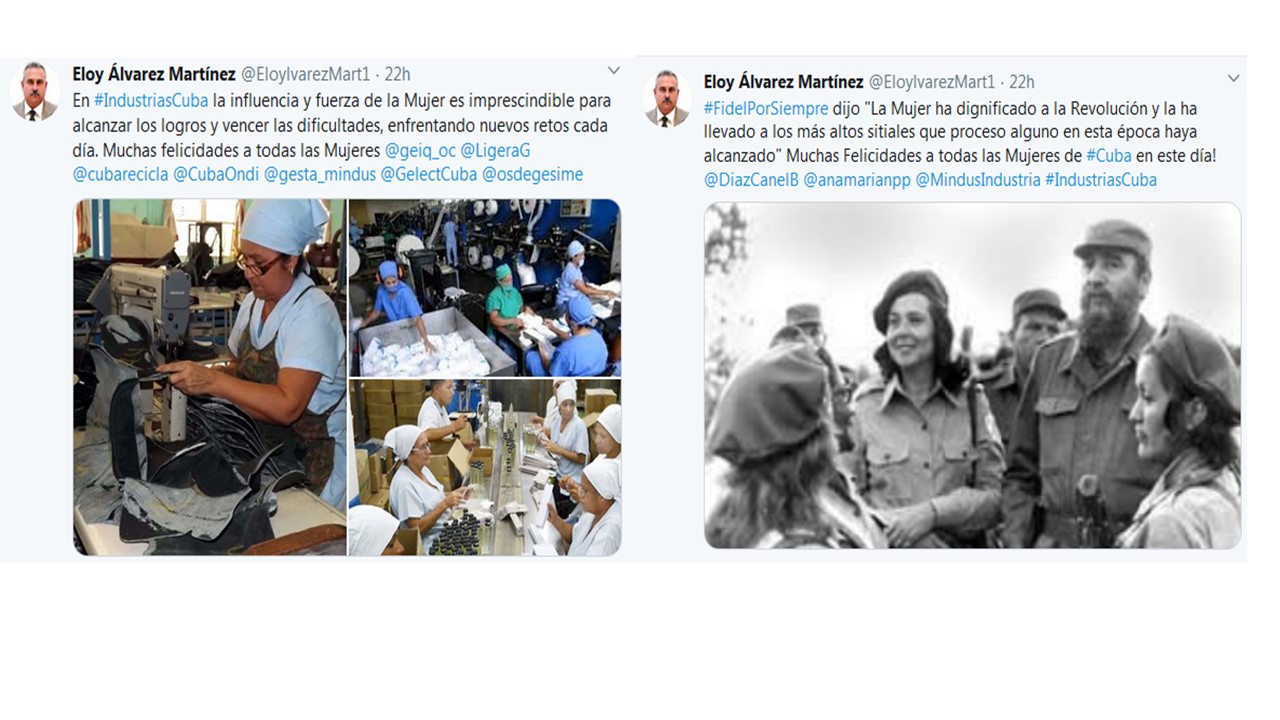Open #Cuba hashtag in right tweet
Image resolution: width=1280 pixels, height=720 pixels.
pyautogui.click(x=1109, y=156)
